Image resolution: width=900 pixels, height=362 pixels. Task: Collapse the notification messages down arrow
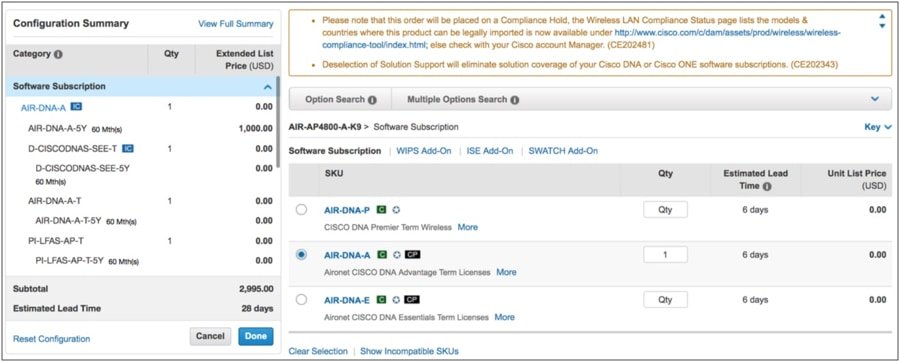click(882, 26)
